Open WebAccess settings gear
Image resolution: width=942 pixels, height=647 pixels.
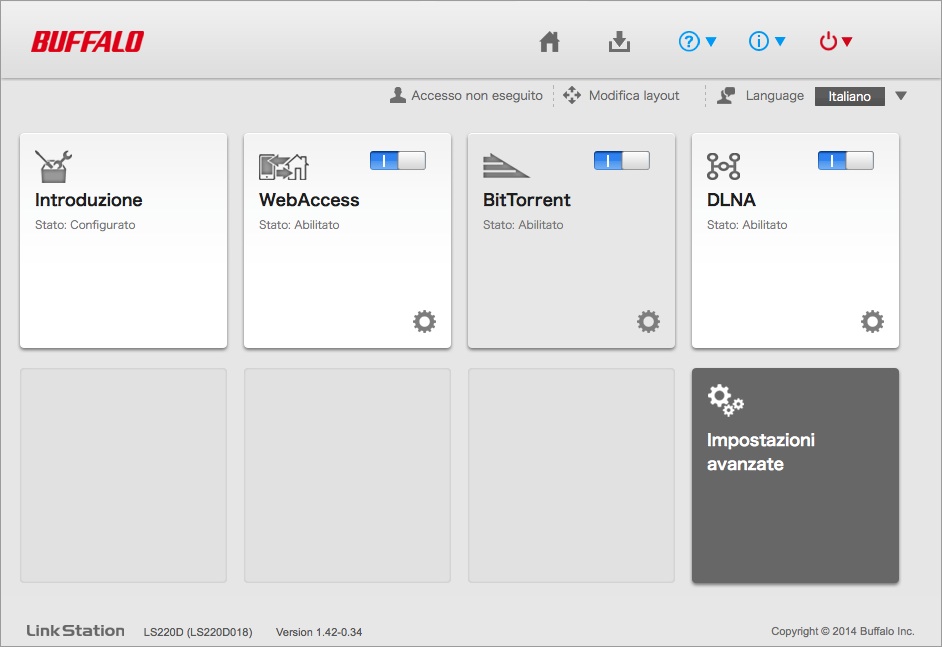pos(424,321)
